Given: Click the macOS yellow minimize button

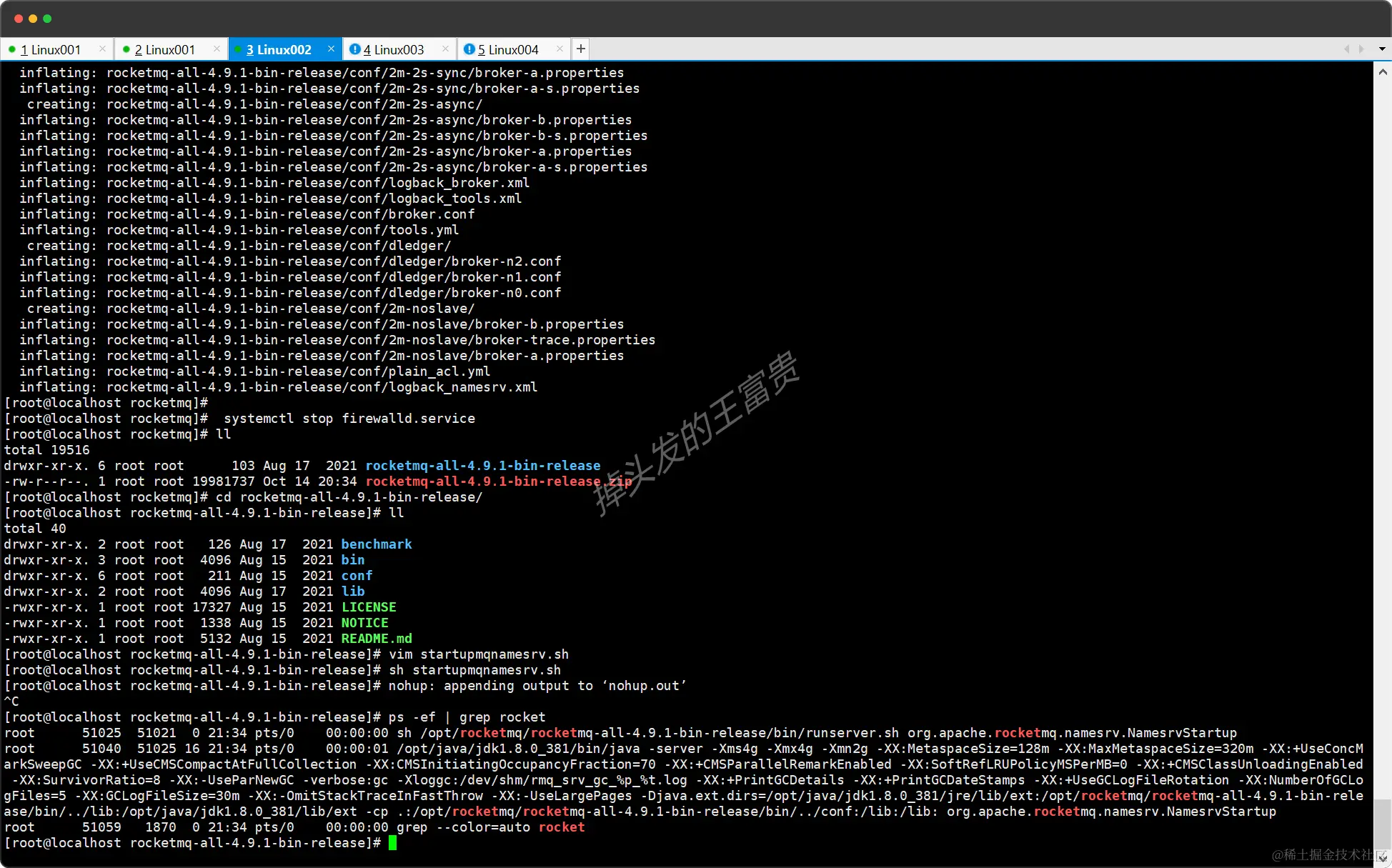Looking at the screenshot, I should 33,19.
